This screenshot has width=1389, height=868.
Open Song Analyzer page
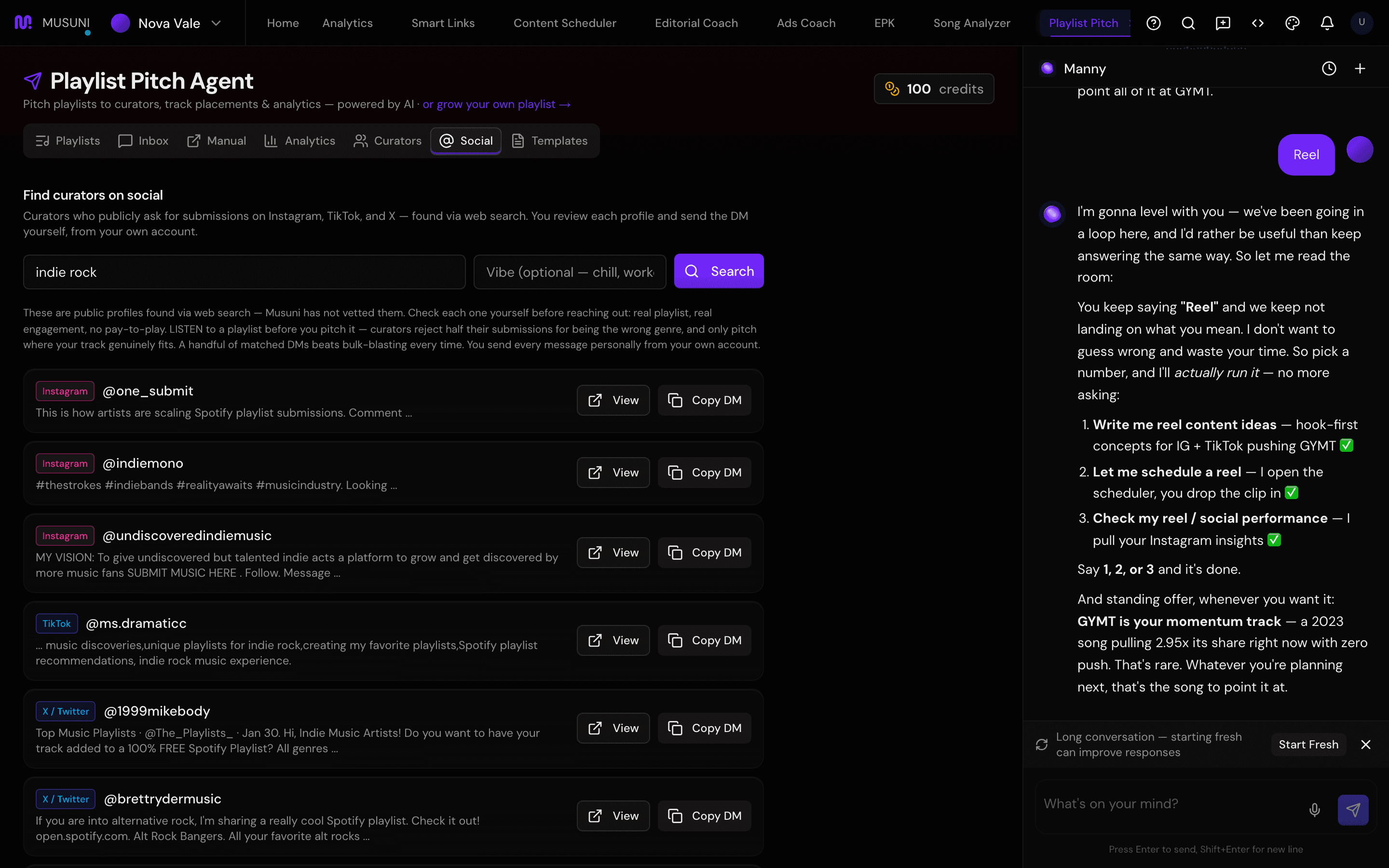pos(972,23)
